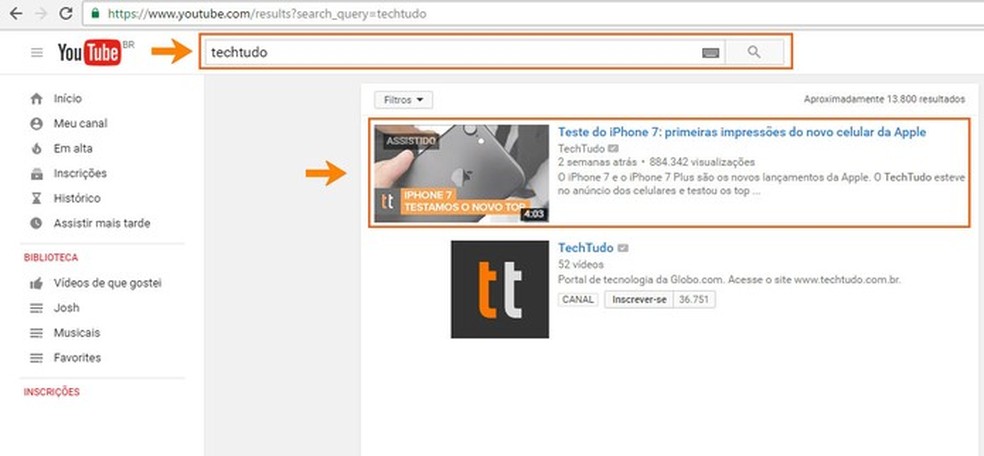Click the Portal de tecnologia channel description
The height and width of the screenshot is (456, 984).
tap(729, 280)
